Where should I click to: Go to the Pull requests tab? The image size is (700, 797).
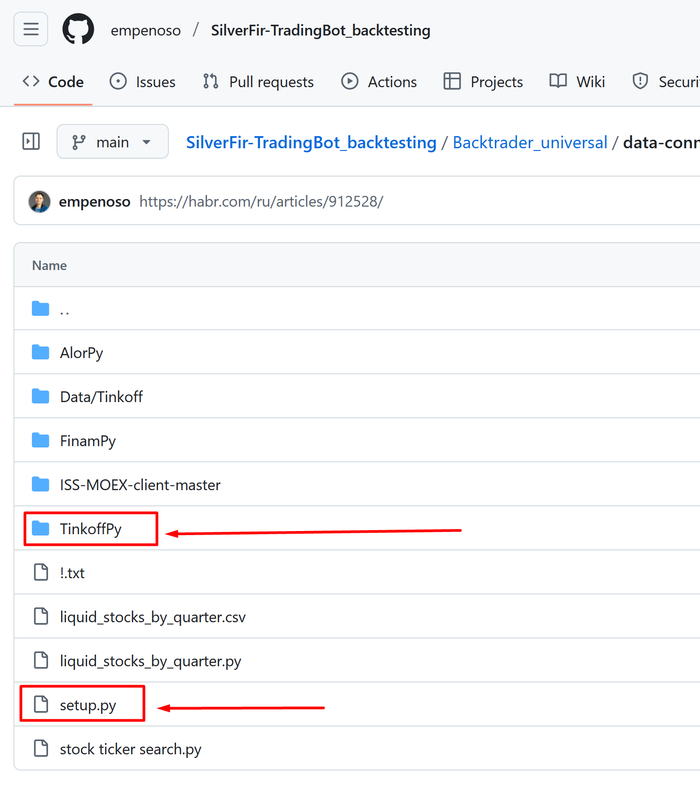pyautogui.click(x=258, y=82)
